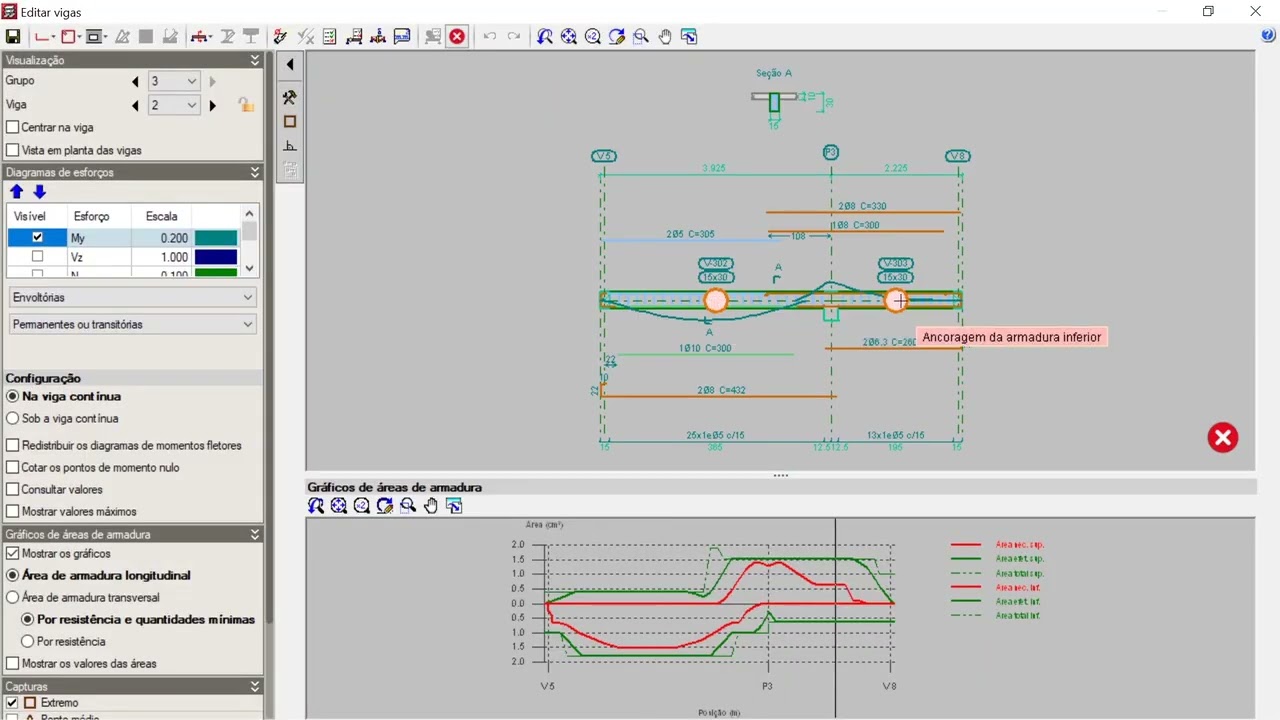Enable Redistribuir os diagramas de momentos fletores

coord(13,446)
